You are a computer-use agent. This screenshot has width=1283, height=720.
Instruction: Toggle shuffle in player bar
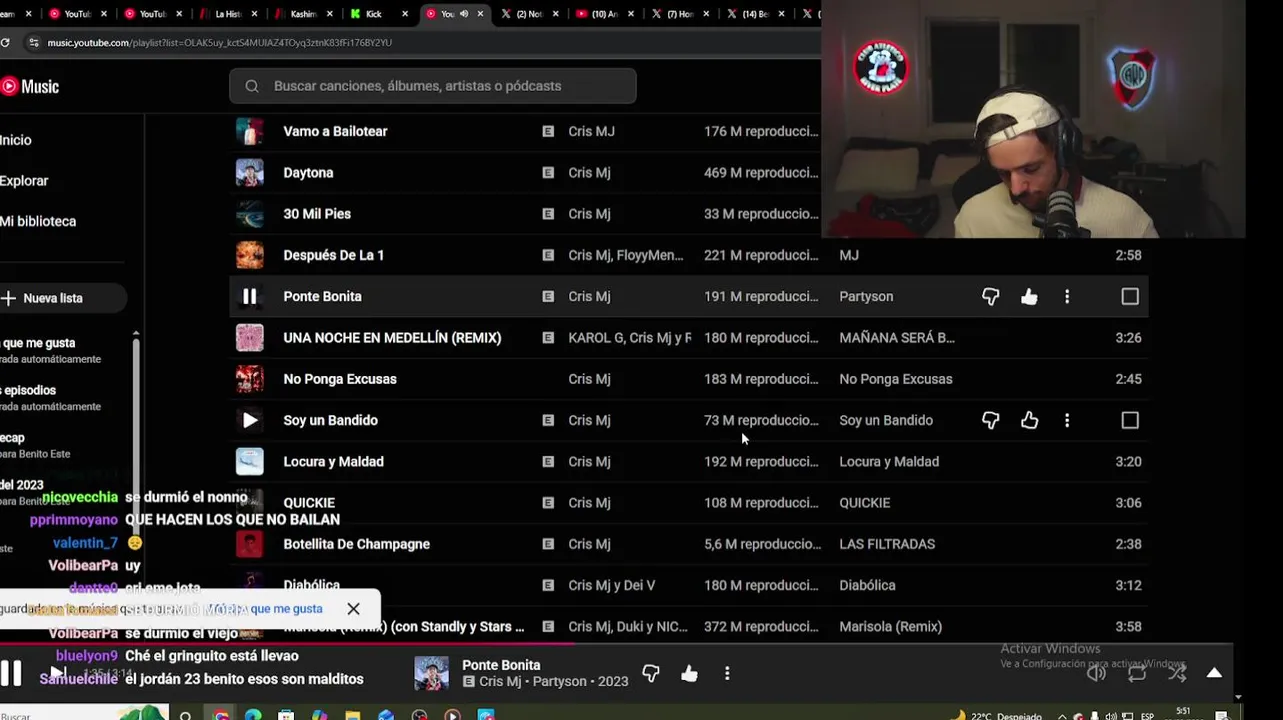[x=1177, y=673]
